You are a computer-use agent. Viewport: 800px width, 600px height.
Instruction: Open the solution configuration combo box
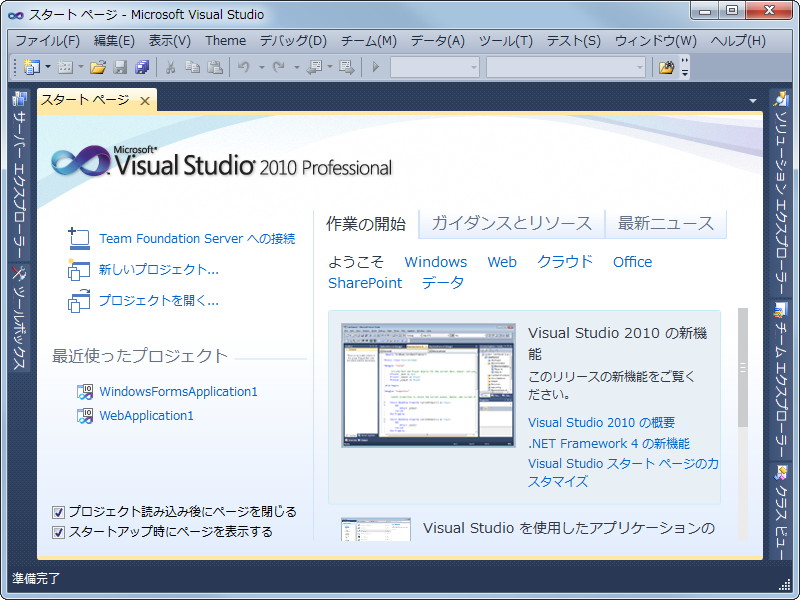[x=435, y=67]
